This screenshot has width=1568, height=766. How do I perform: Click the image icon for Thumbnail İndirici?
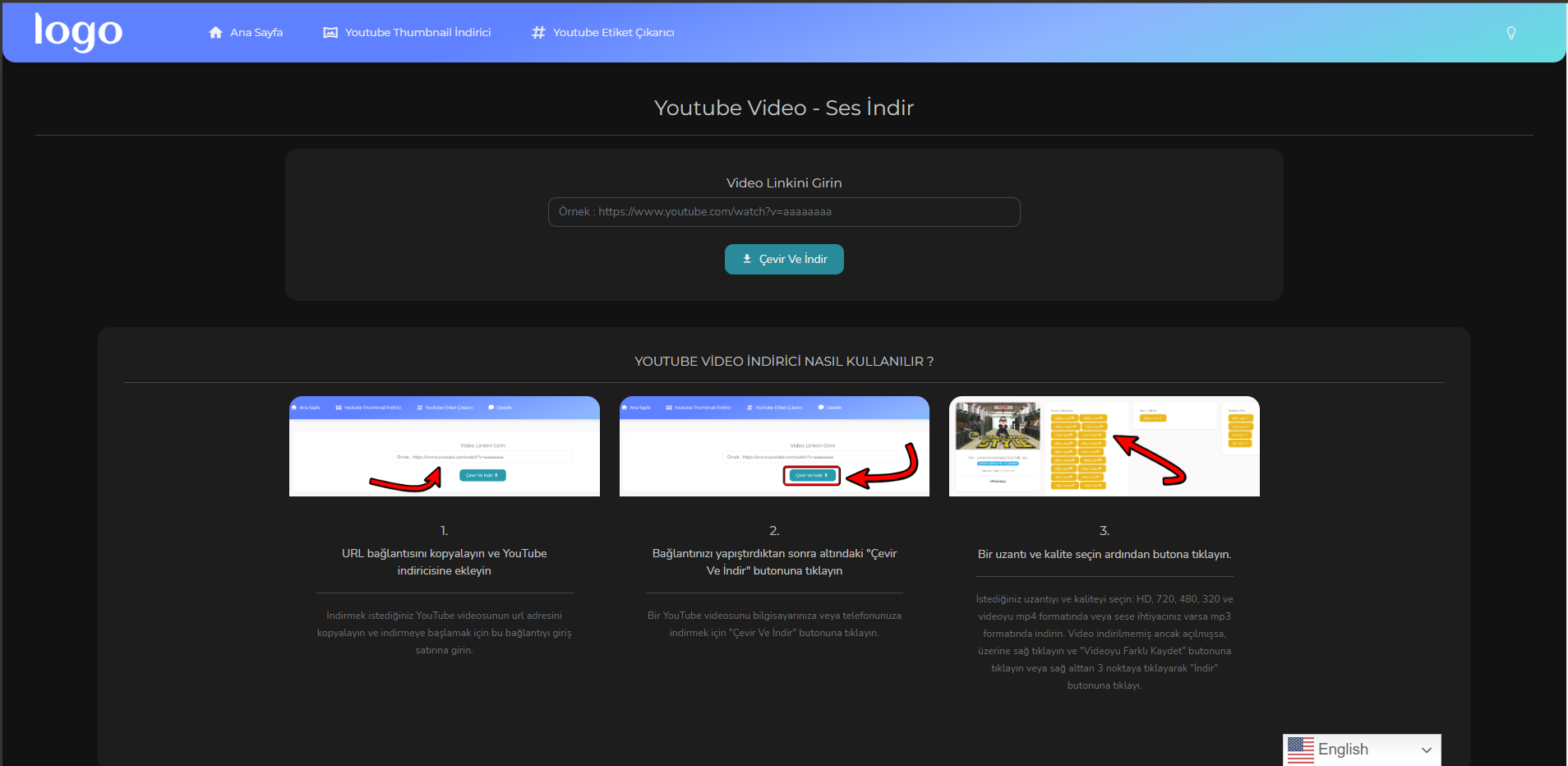click(x=330, y=33)
